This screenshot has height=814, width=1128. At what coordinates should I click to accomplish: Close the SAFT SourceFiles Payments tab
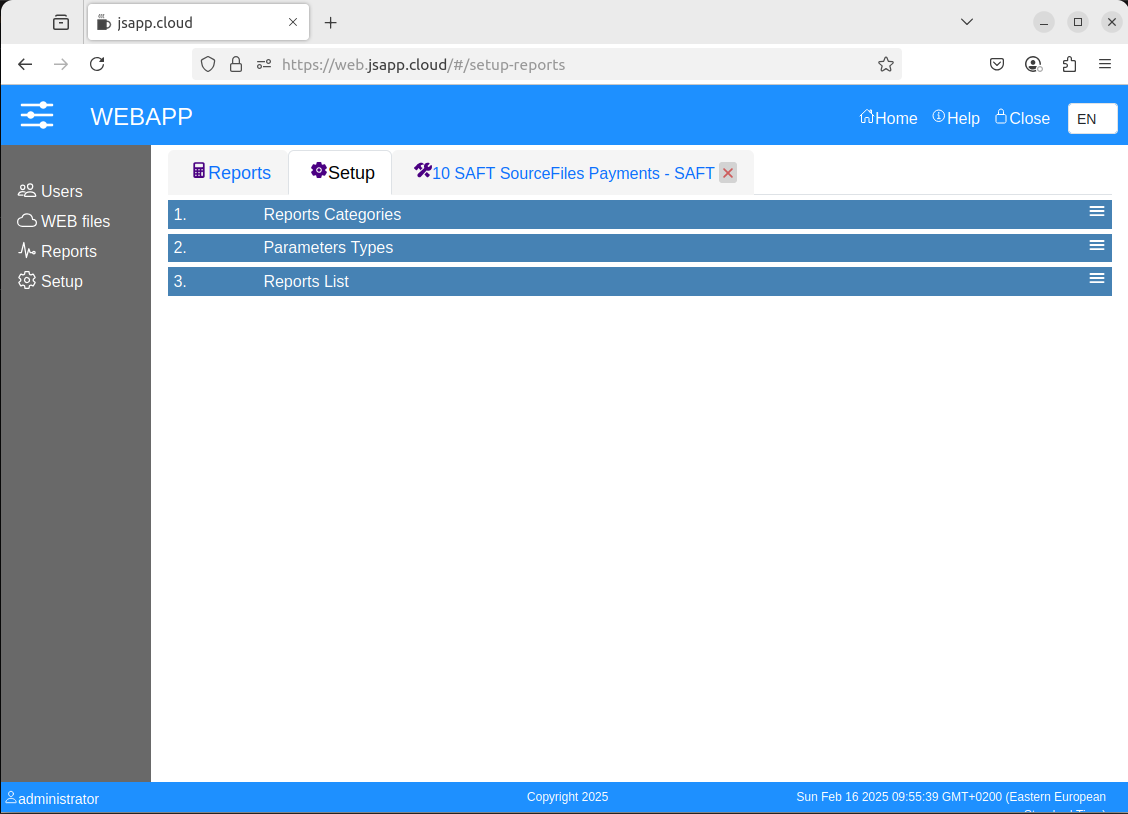point(728,173)
